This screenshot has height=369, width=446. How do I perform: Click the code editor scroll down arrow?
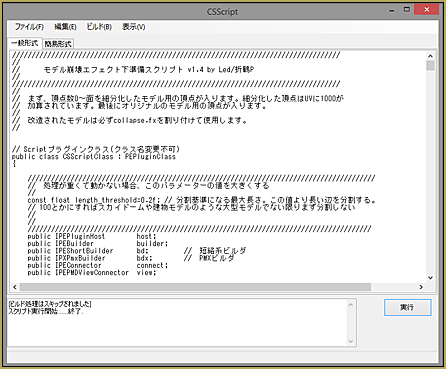(x=430, y=278)
